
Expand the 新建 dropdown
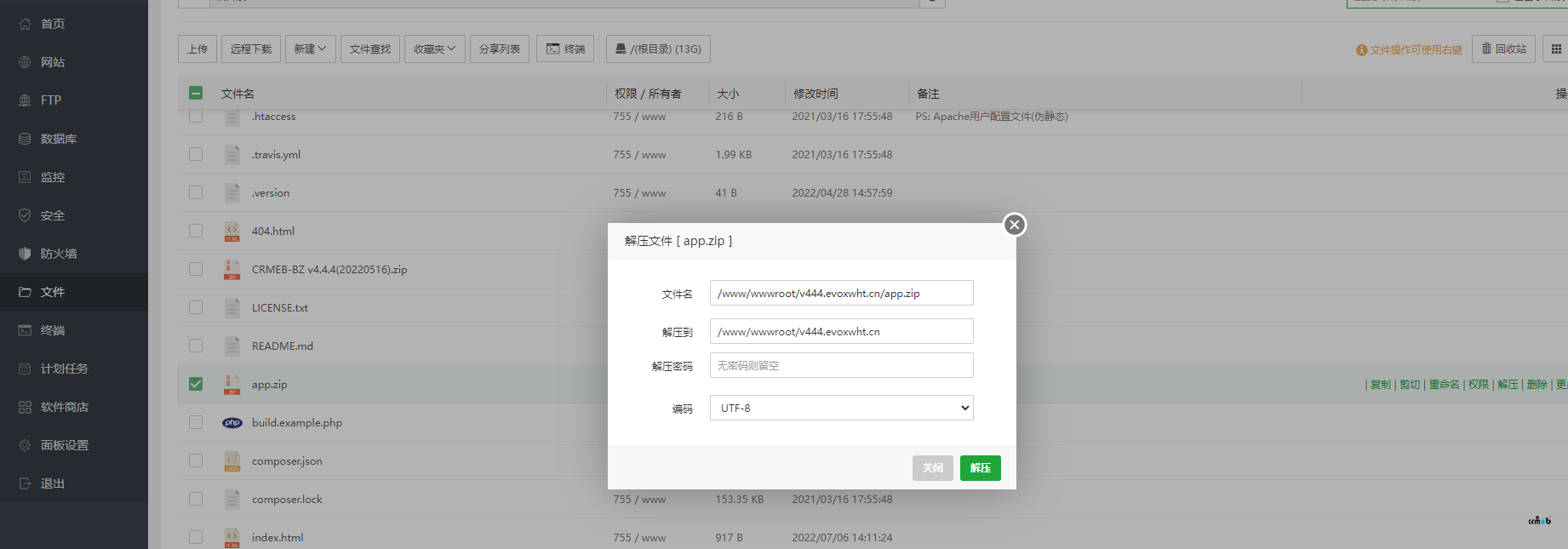[x=311, y=49]
